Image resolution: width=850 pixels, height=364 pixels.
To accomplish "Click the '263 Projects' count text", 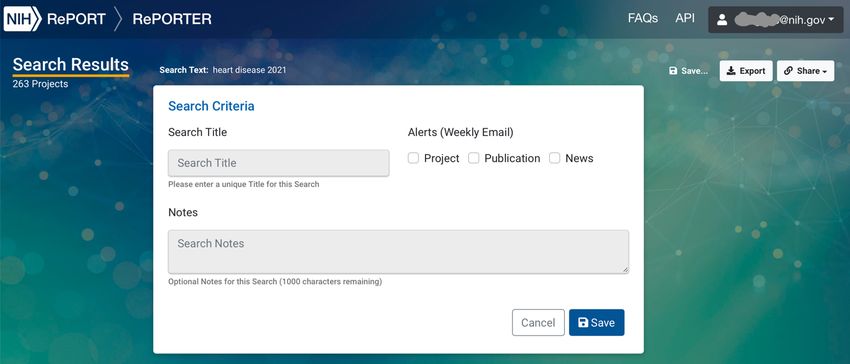I will click(x=40, y=84).
